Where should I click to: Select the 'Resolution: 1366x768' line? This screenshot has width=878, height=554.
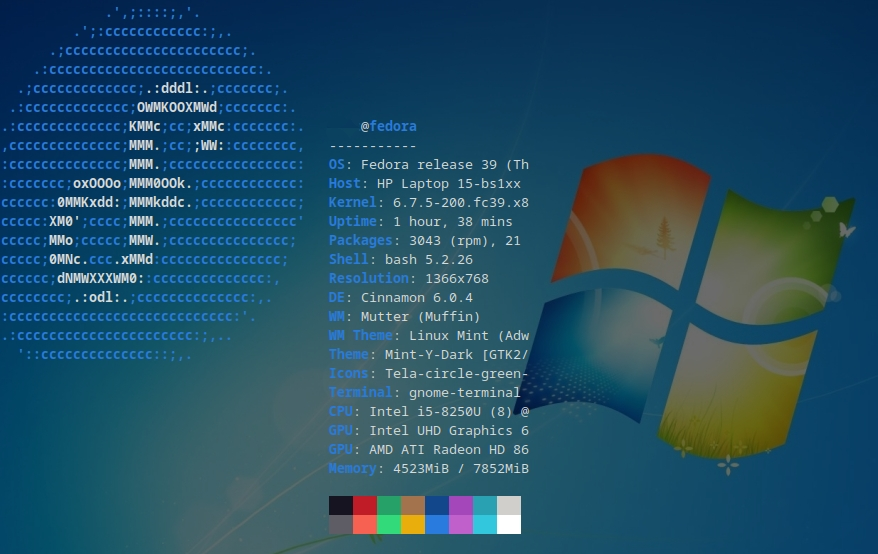409,279
